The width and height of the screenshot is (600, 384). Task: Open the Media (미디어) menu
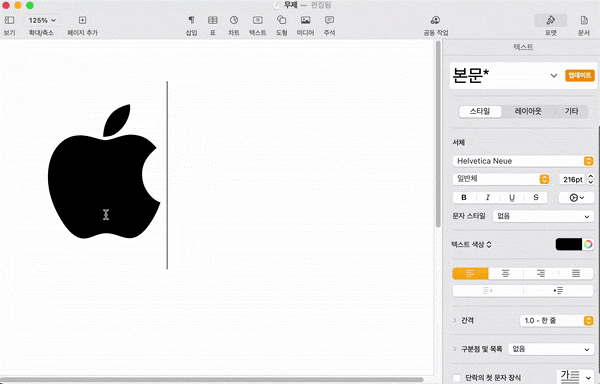pyautogui.click(x=305, y=20)
